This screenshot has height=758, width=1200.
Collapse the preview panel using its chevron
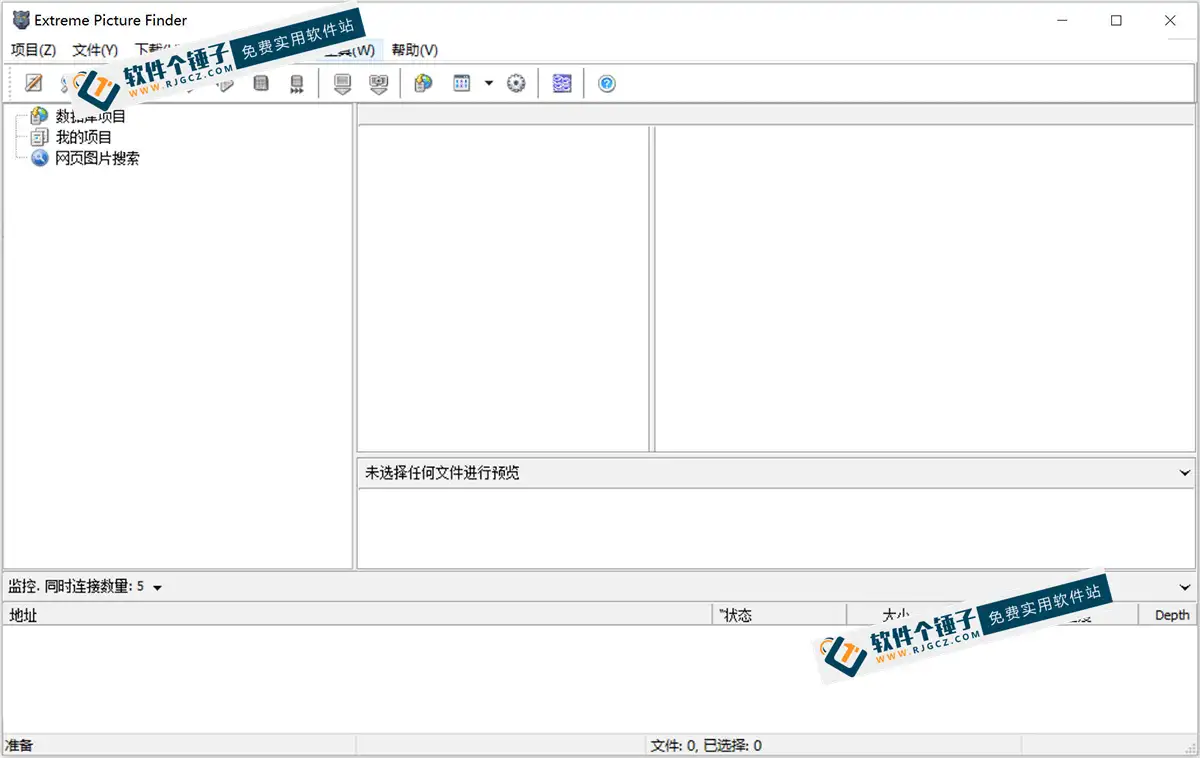tap(1185, 474)
